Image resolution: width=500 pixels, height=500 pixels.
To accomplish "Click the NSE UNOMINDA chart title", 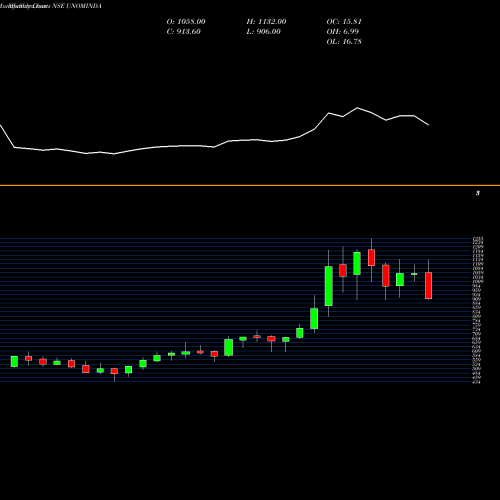I will tap(77, 6).
